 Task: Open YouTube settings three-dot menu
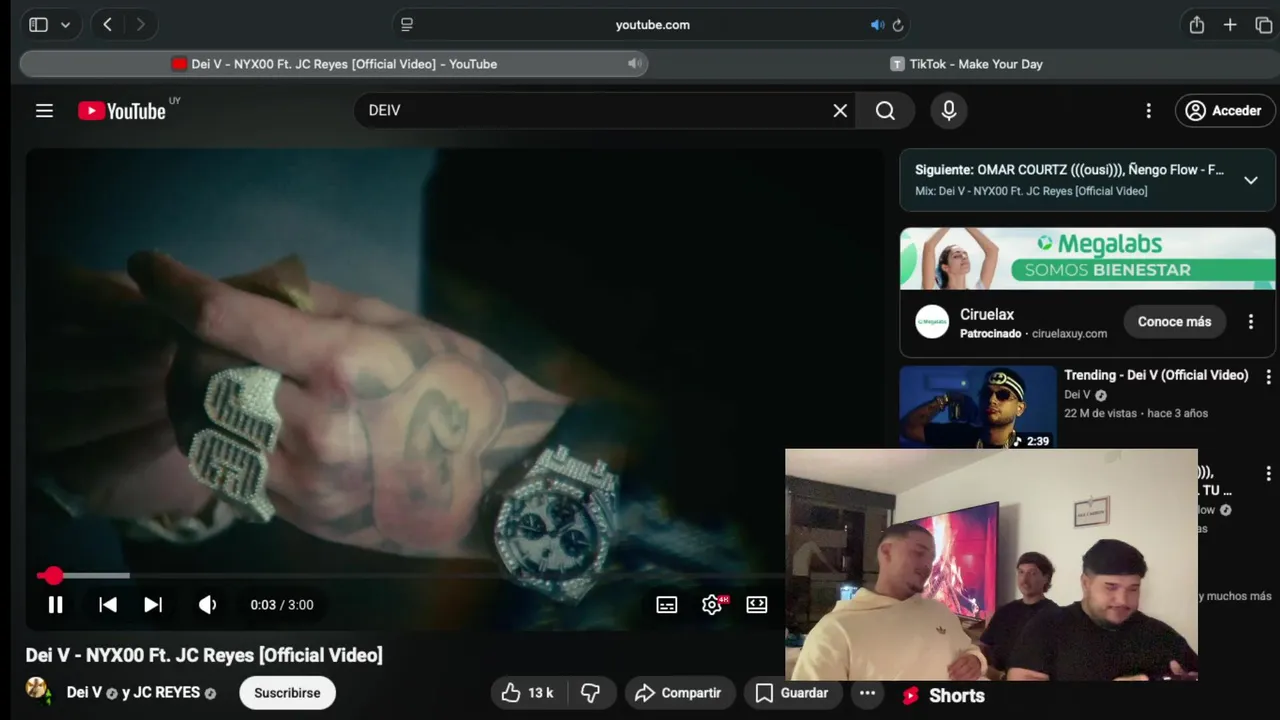point(1148,111)
